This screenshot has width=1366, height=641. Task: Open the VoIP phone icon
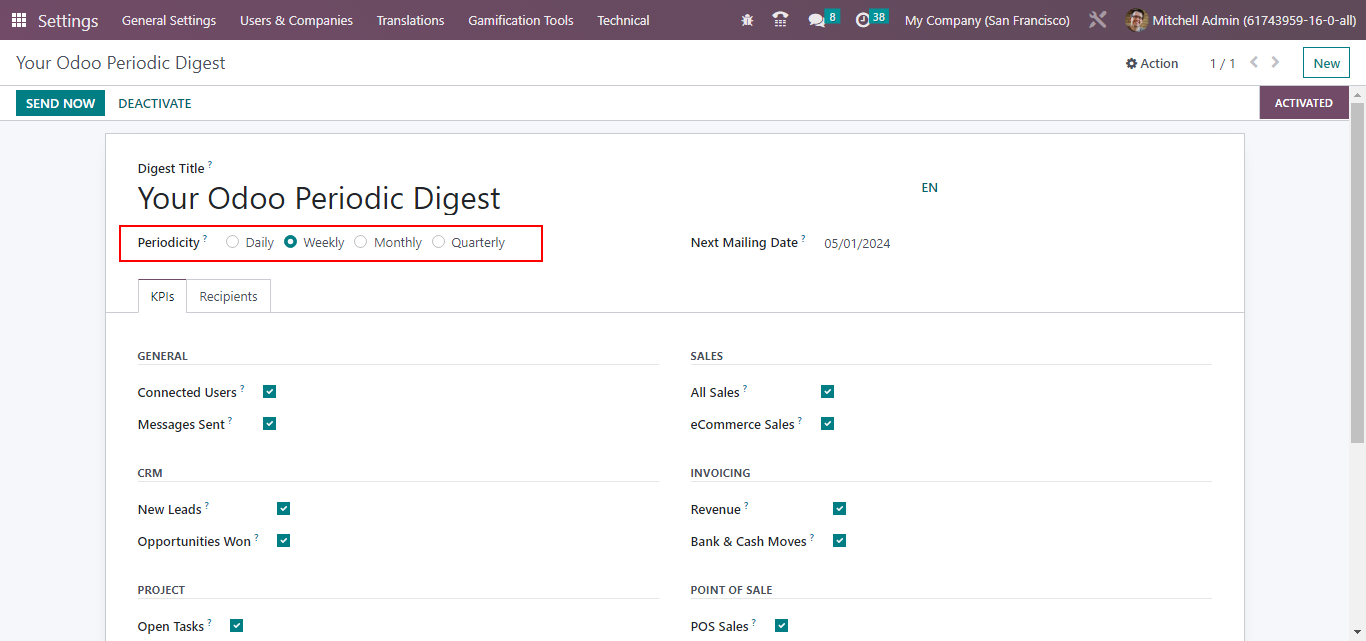coord(780,20)
